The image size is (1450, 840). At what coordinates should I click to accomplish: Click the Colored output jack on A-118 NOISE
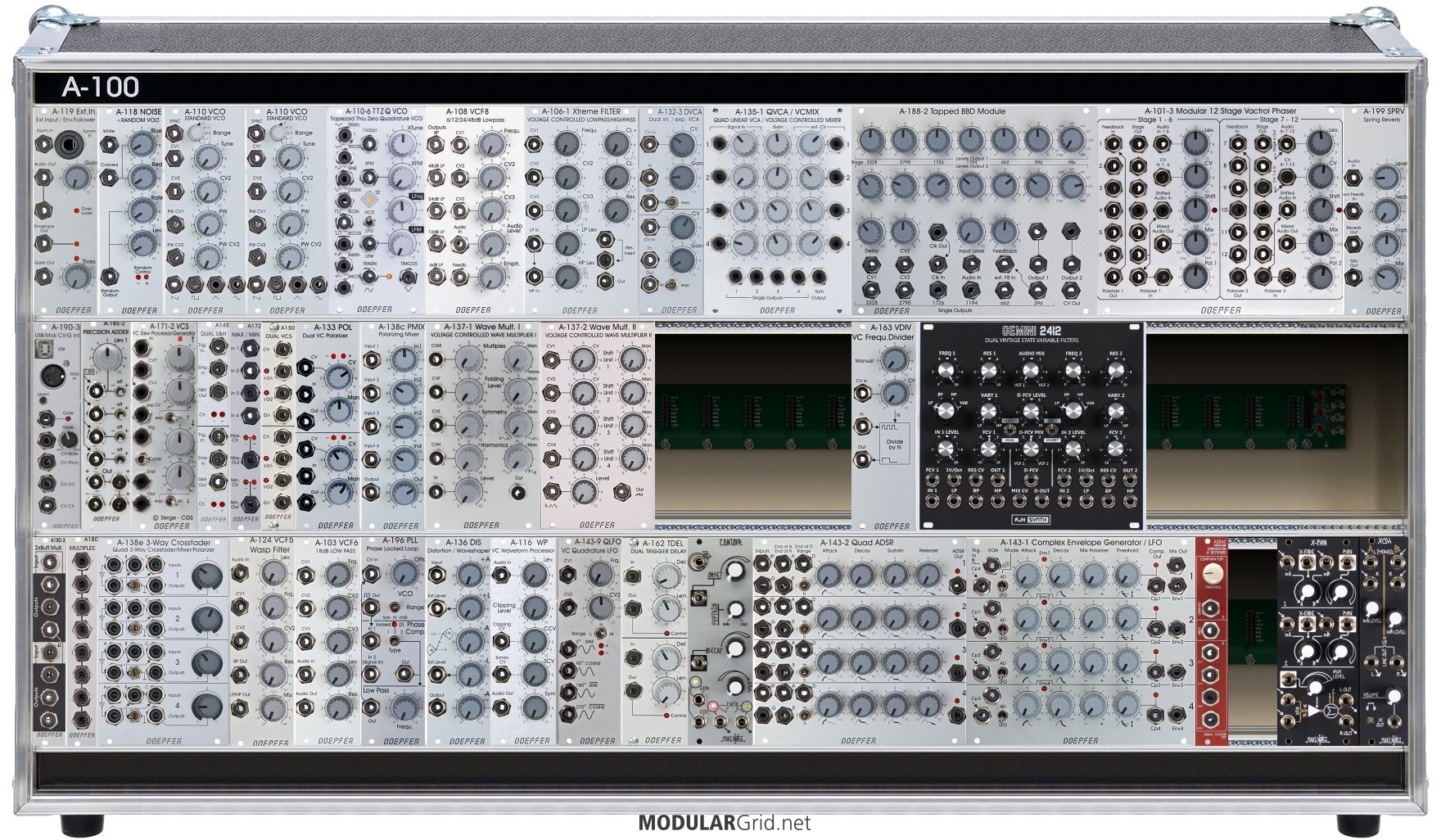[x=110, y=179]
